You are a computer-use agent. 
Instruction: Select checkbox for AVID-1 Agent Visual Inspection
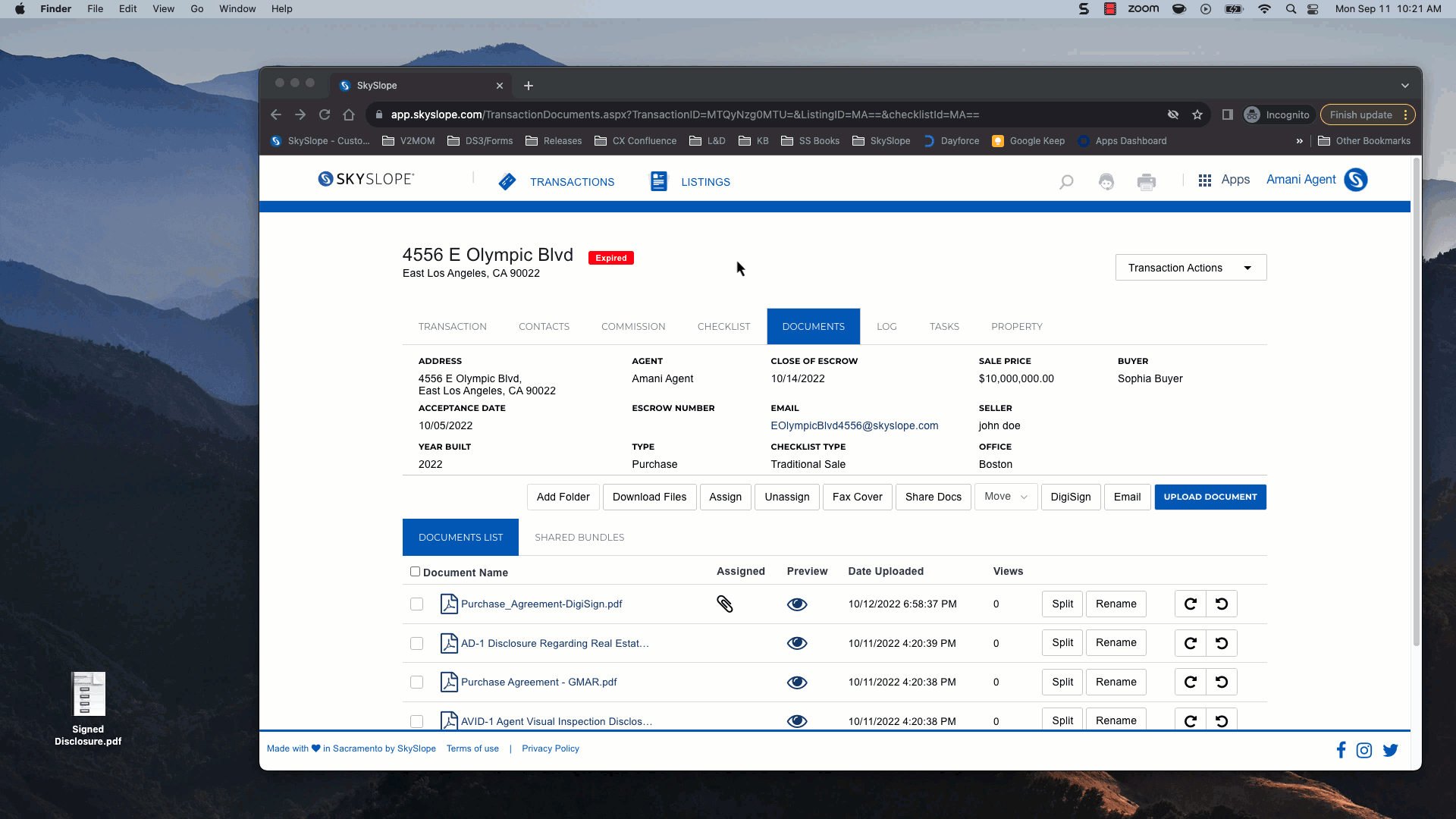coord(416,721)
